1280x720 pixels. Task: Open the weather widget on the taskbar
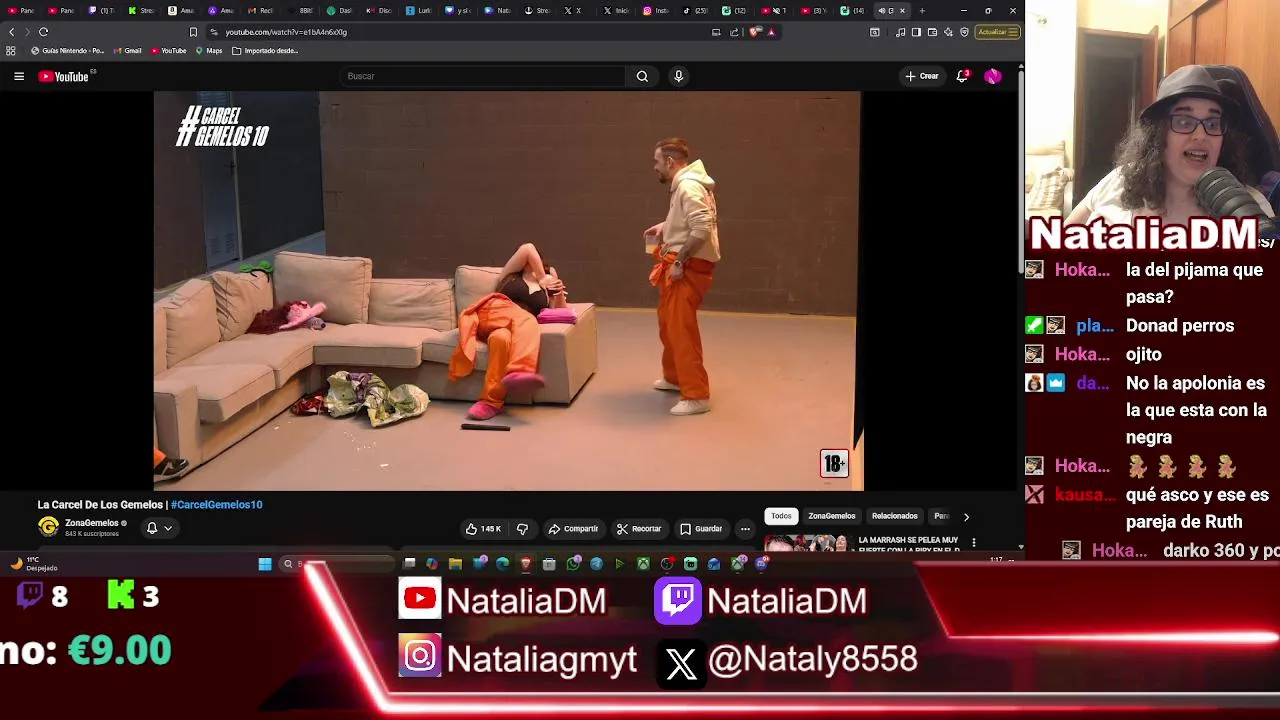33,564
